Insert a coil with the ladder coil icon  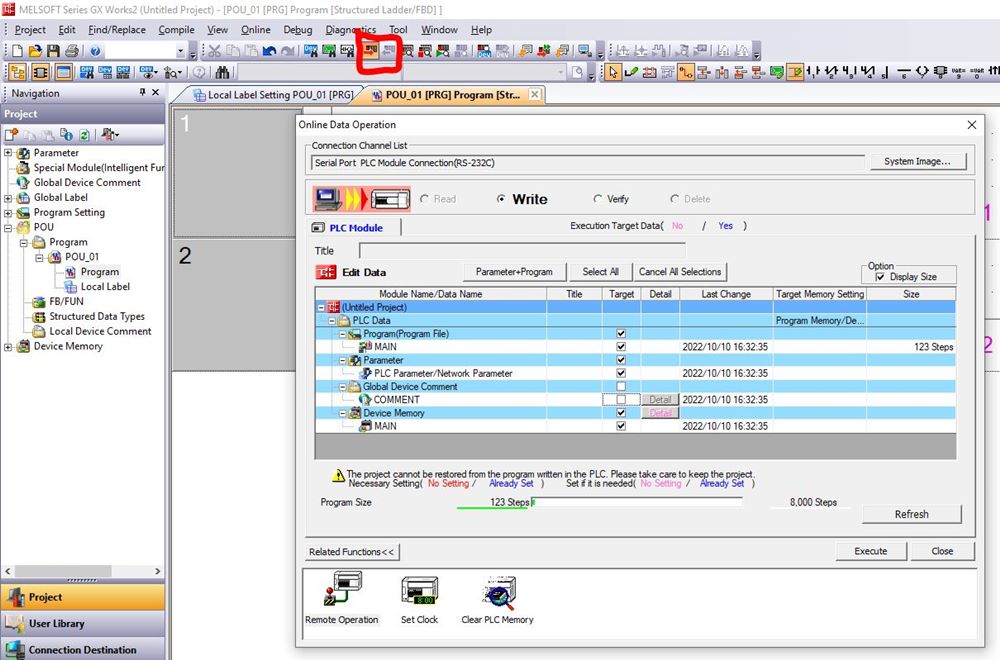click(x=922, y=72)
